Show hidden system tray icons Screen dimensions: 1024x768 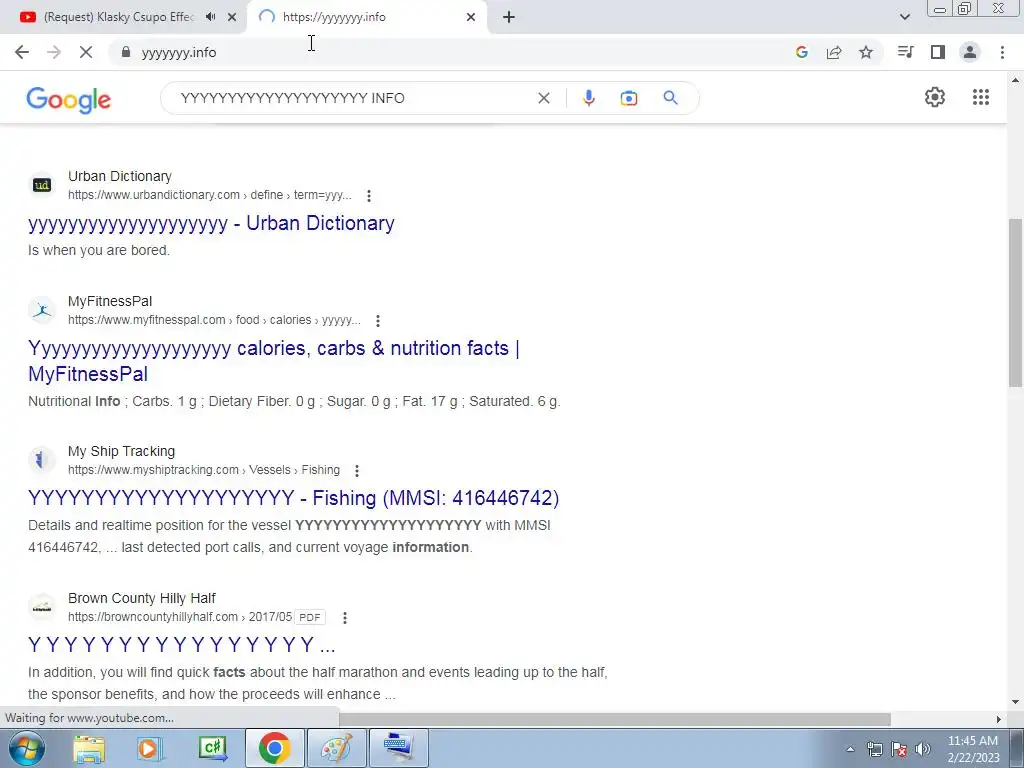click(x=850, y=749)
